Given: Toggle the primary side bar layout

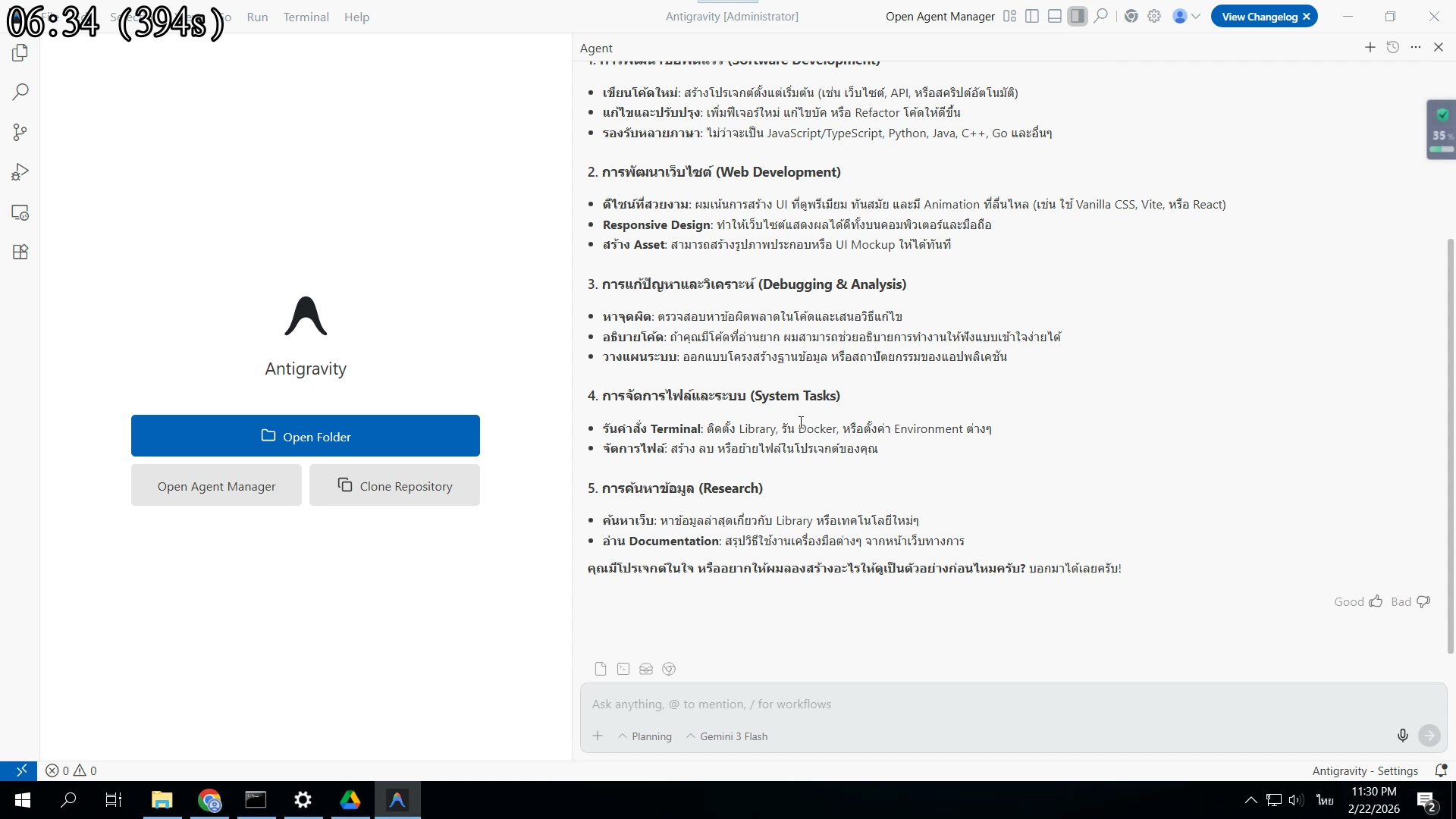Looking at the screenshot, I should 1032,17.
